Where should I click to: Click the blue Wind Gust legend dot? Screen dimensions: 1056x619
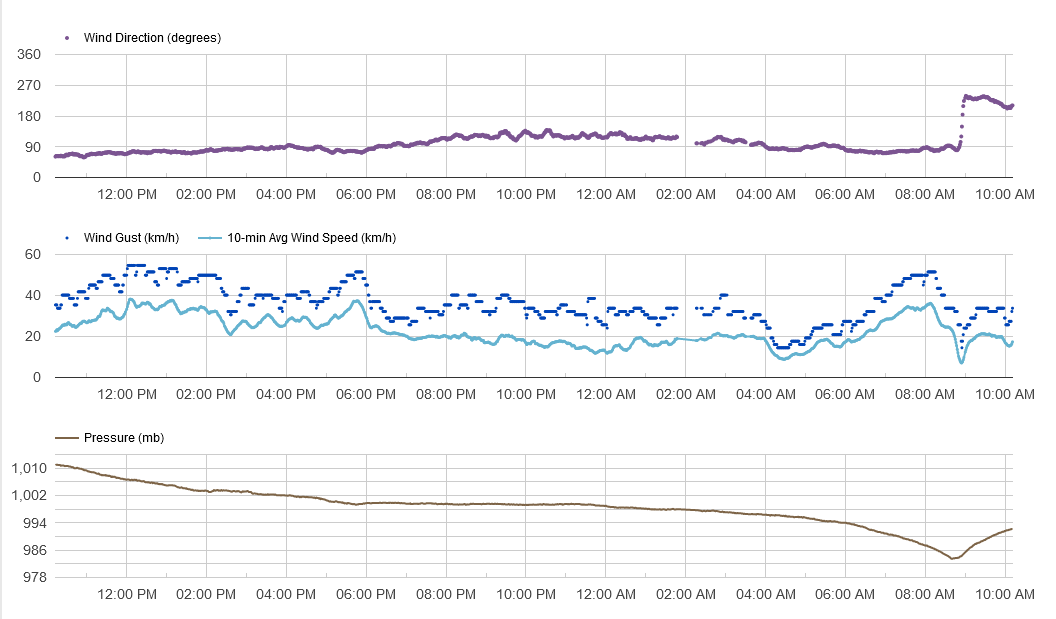(67, 238)
